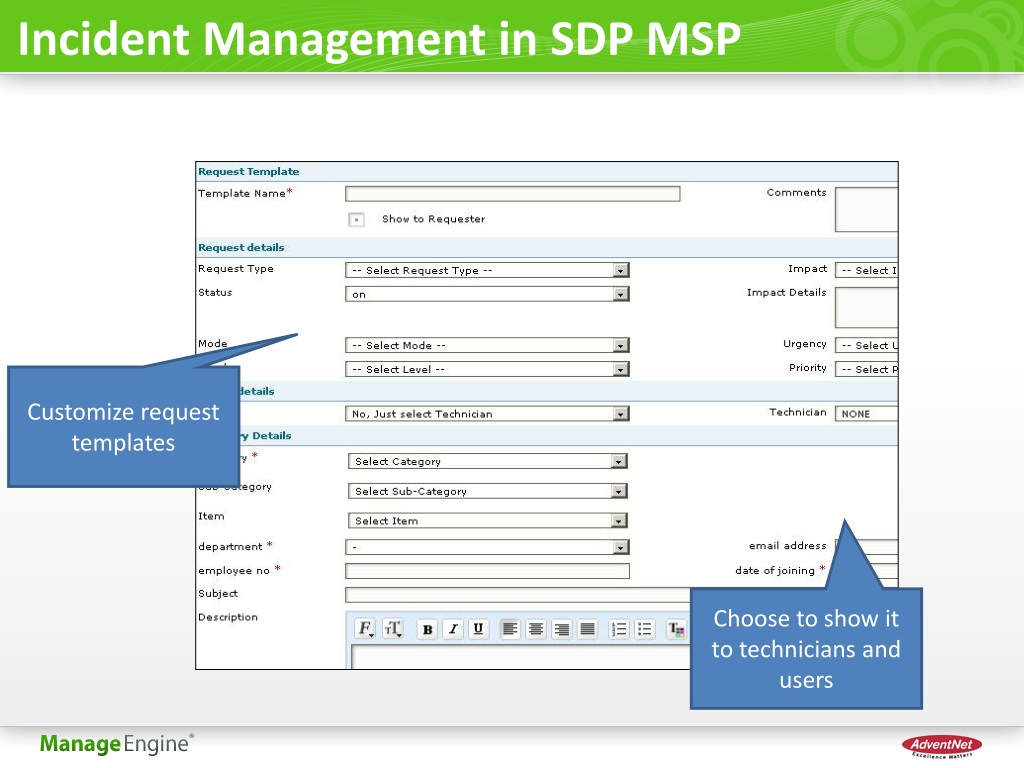Toggle italic formatting in description editor
This screenshot has width=1024, height=768.
[453, 629]
